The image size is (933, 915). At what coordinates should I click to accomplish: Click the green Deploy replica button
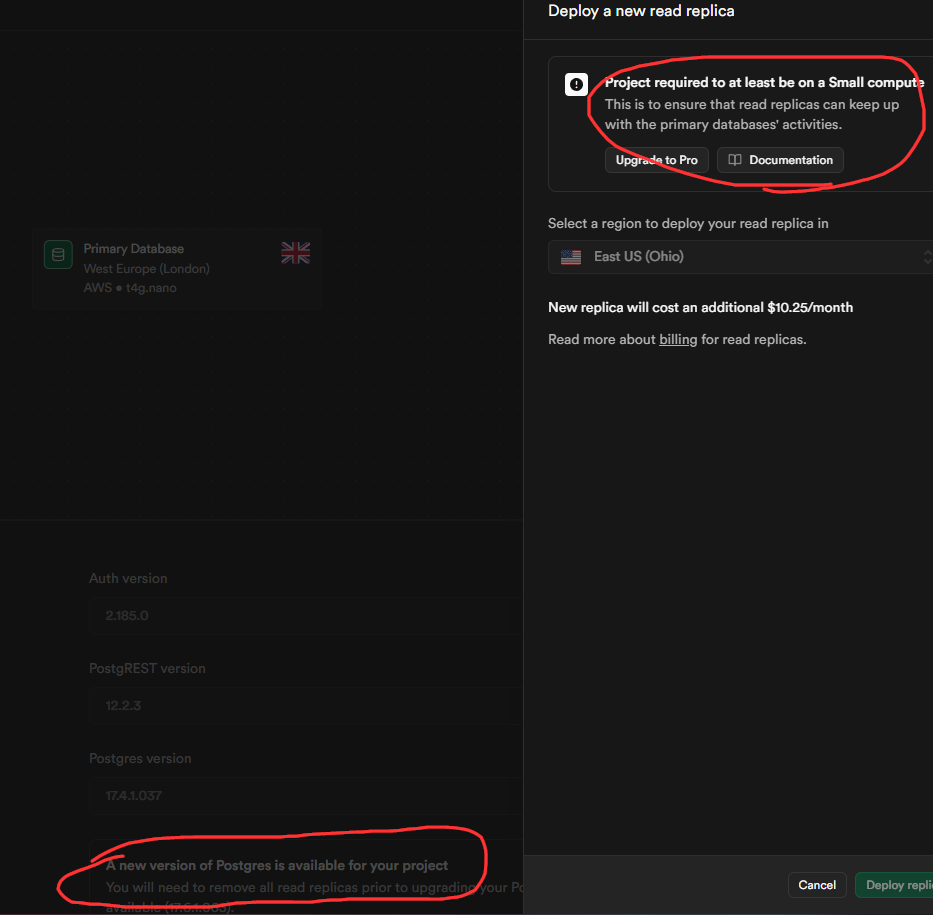click(x=896, y=885)
